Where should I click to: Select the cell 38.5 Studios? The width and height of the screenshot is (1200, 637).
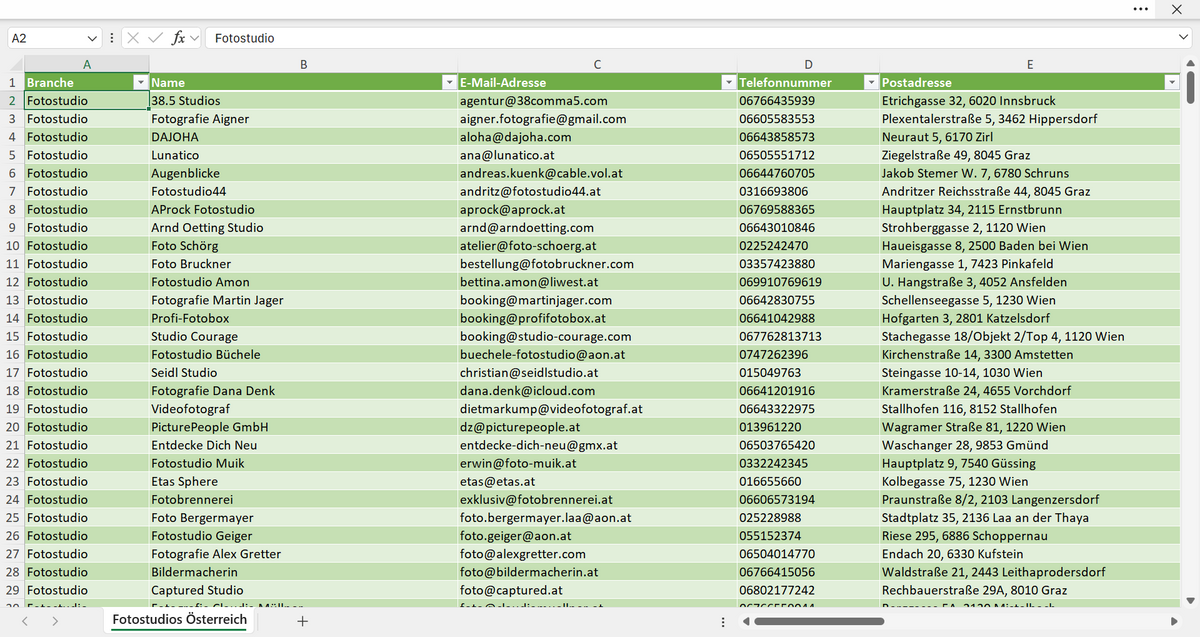pyautogui.click(x=303, y=101)
